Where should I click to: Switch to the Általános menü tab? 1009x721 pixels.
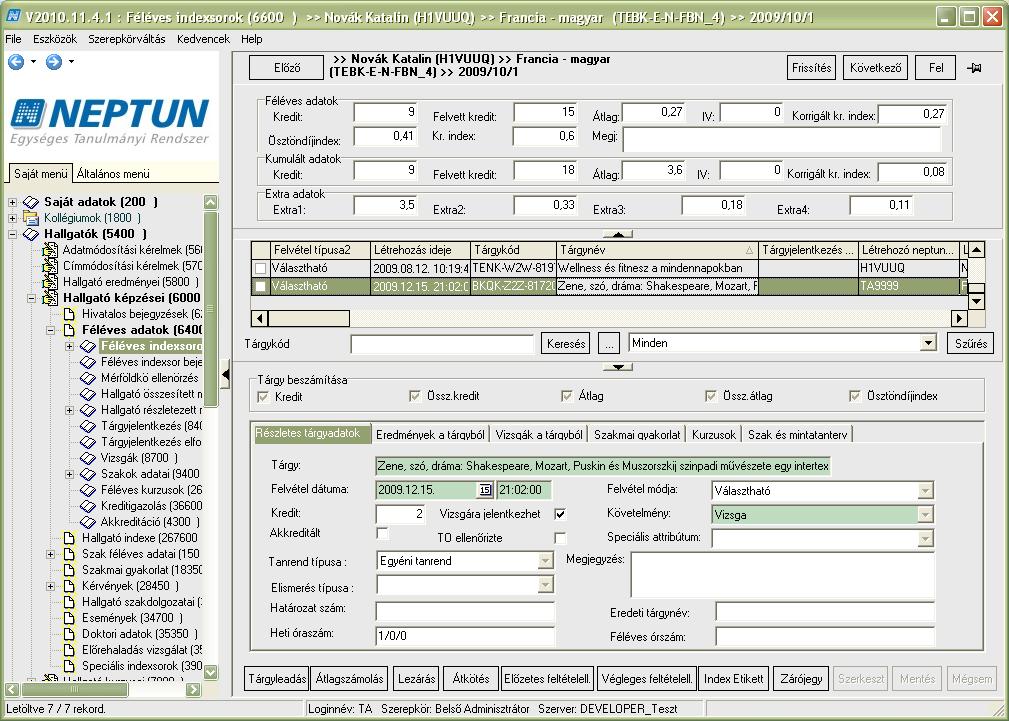click(113, 174)
